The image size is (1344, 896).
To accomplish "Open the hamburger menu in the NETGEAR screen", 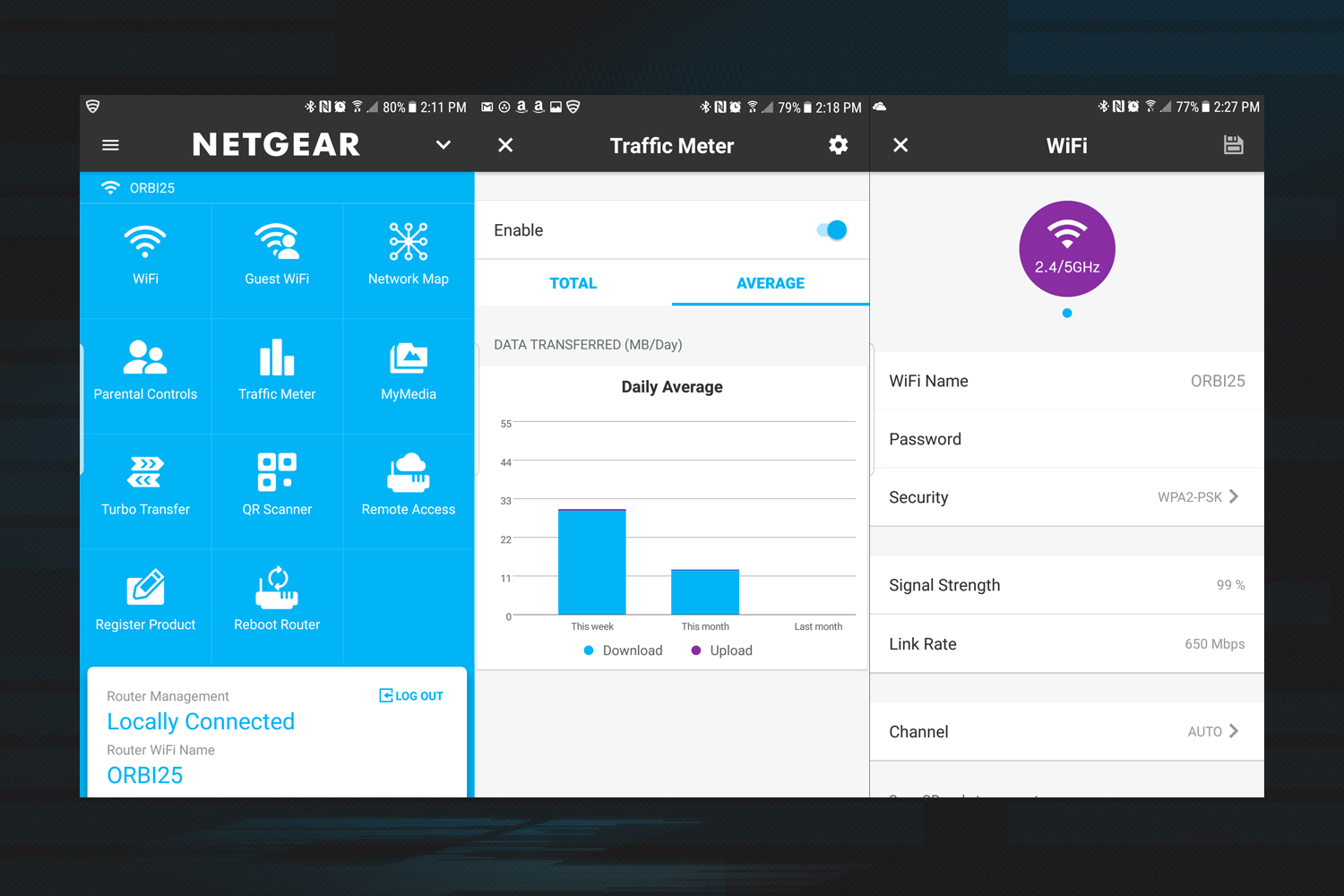I will (111, 145).
